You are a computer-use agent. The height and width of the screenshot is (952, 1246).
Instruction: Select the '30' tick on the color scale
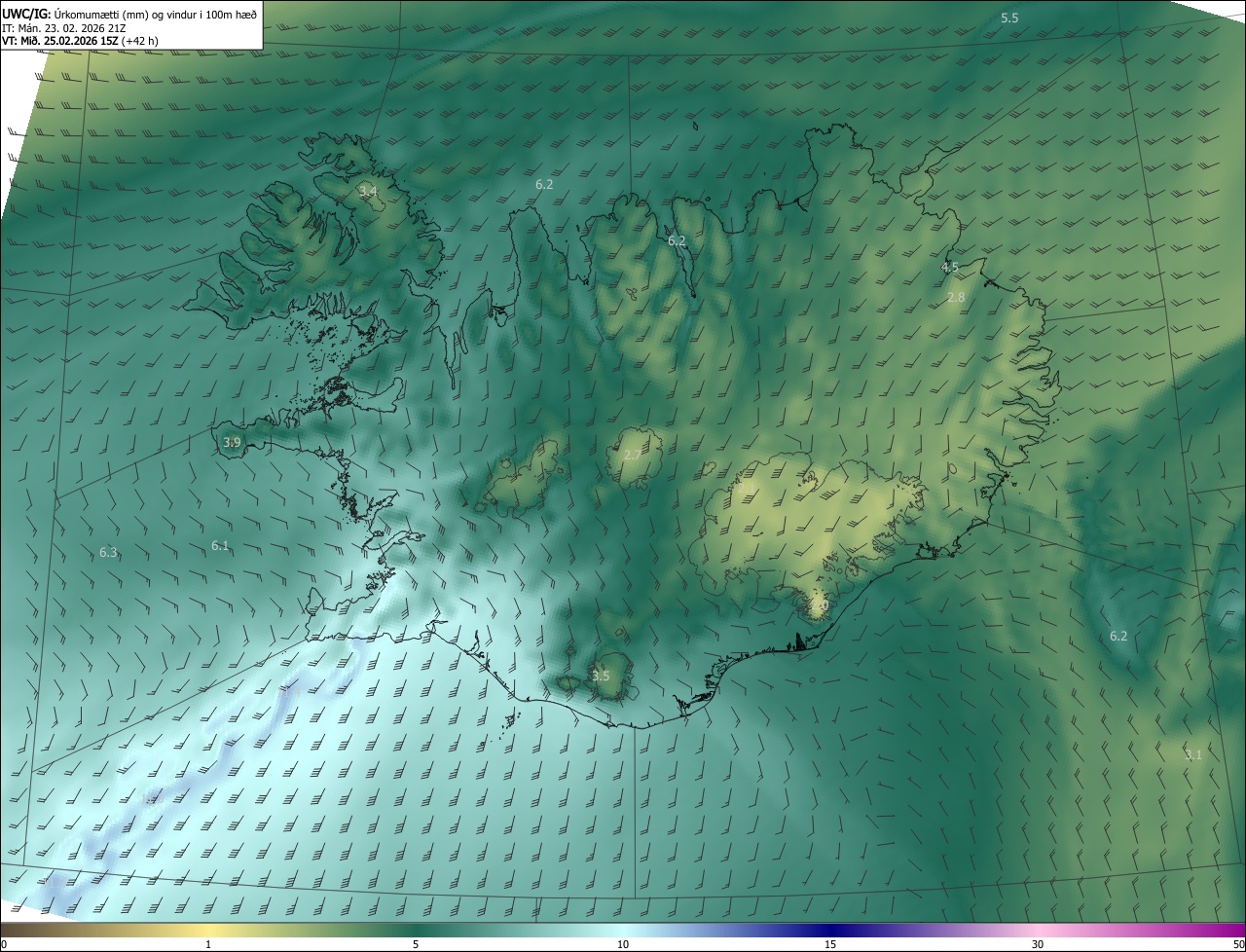(x=1038, y=944)
